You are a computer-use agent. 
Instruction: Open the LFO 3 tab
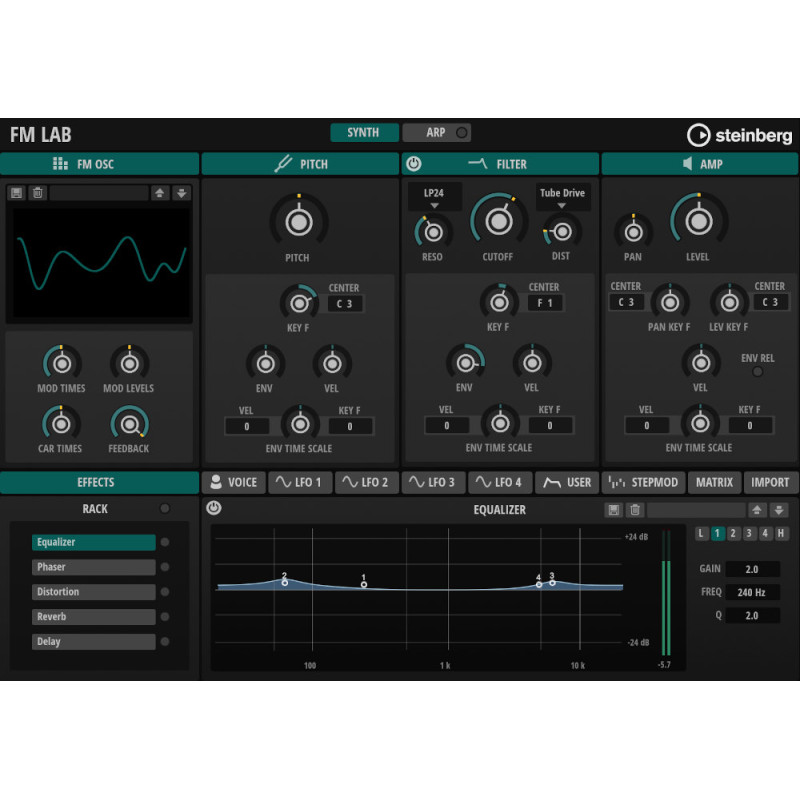pyautogui.click(x=433, y=482)
